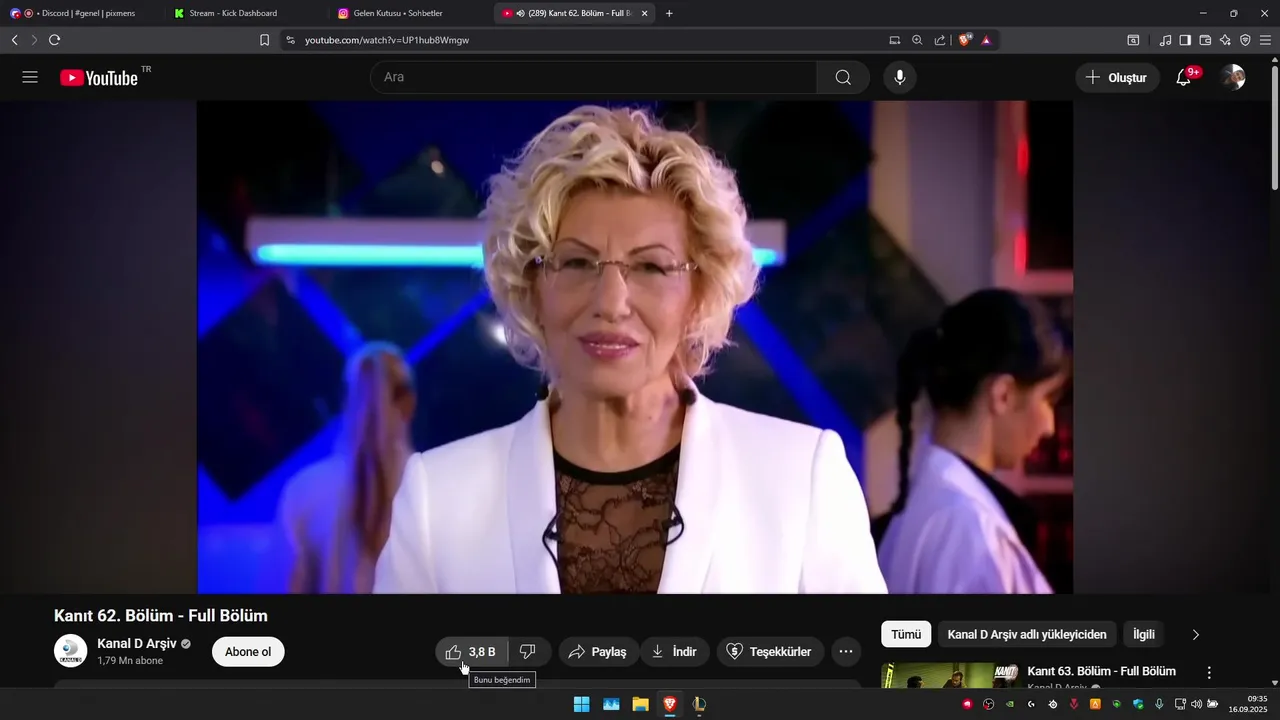Like the video with thumbs up
1280x720 pixels.
(x=472, y=652)
